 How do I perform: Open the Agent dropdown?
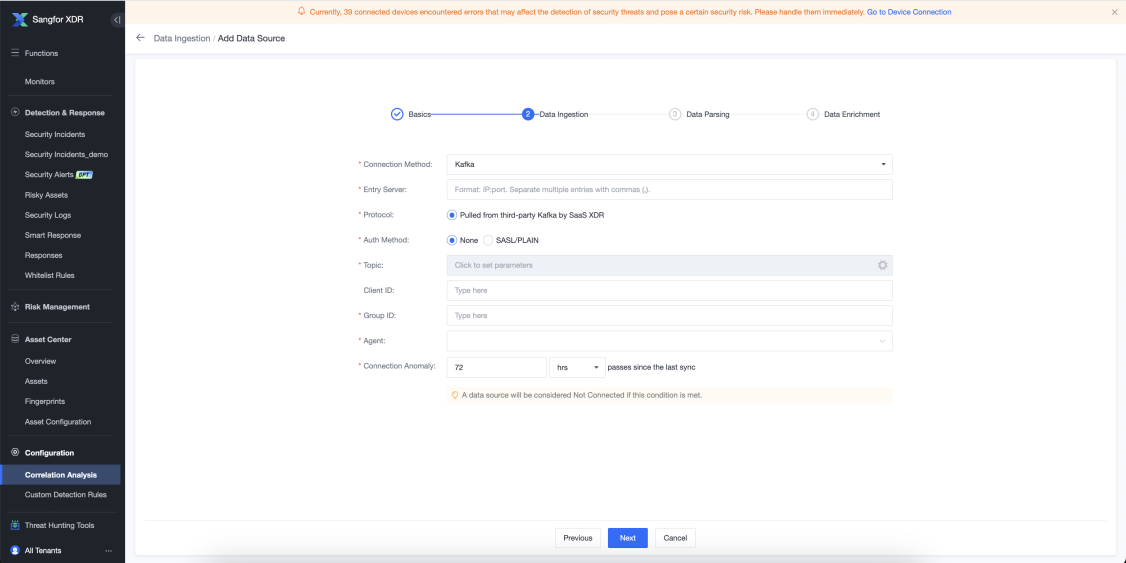tap(669, 341)
